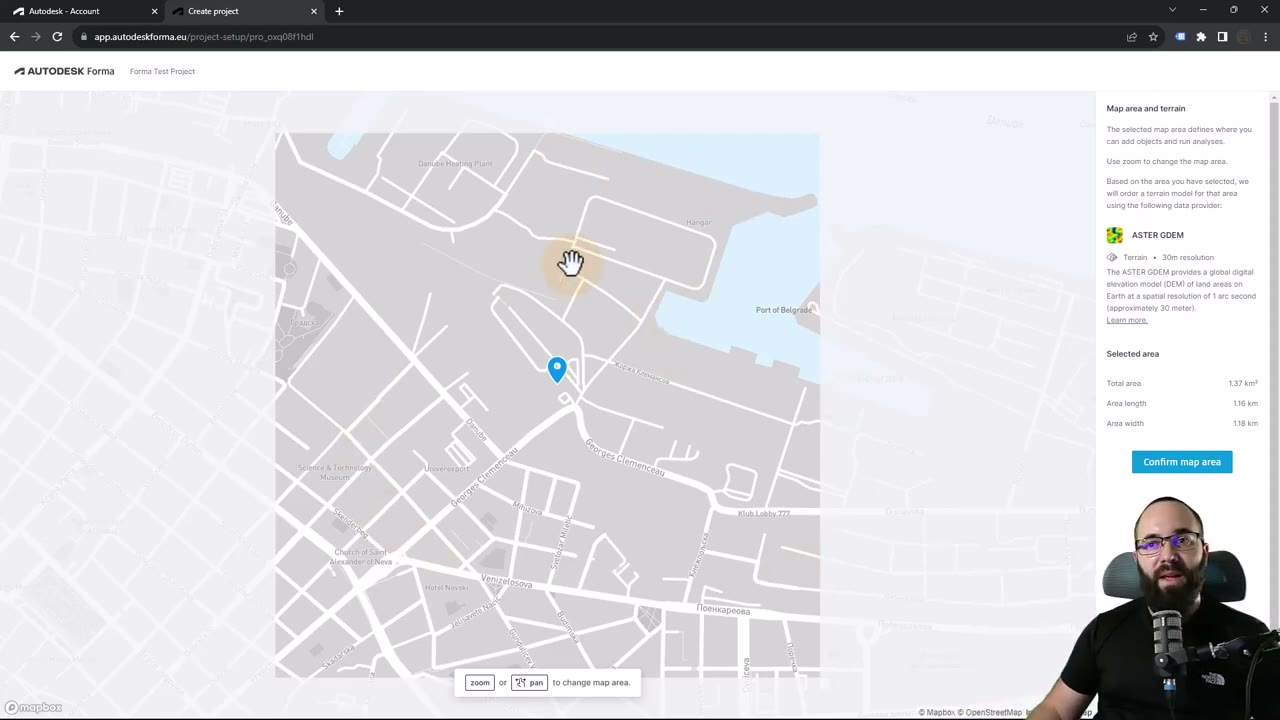Click the Hotel Nevski map label

click(x=446, y=588)
